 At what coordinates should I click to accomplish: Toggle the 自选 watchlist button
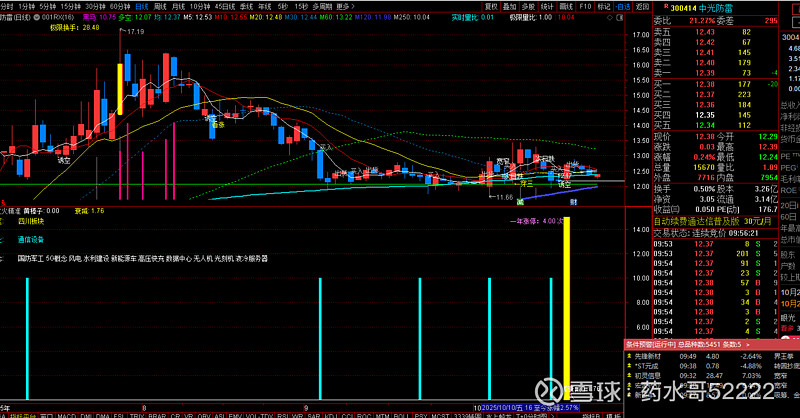pos(623,7)
